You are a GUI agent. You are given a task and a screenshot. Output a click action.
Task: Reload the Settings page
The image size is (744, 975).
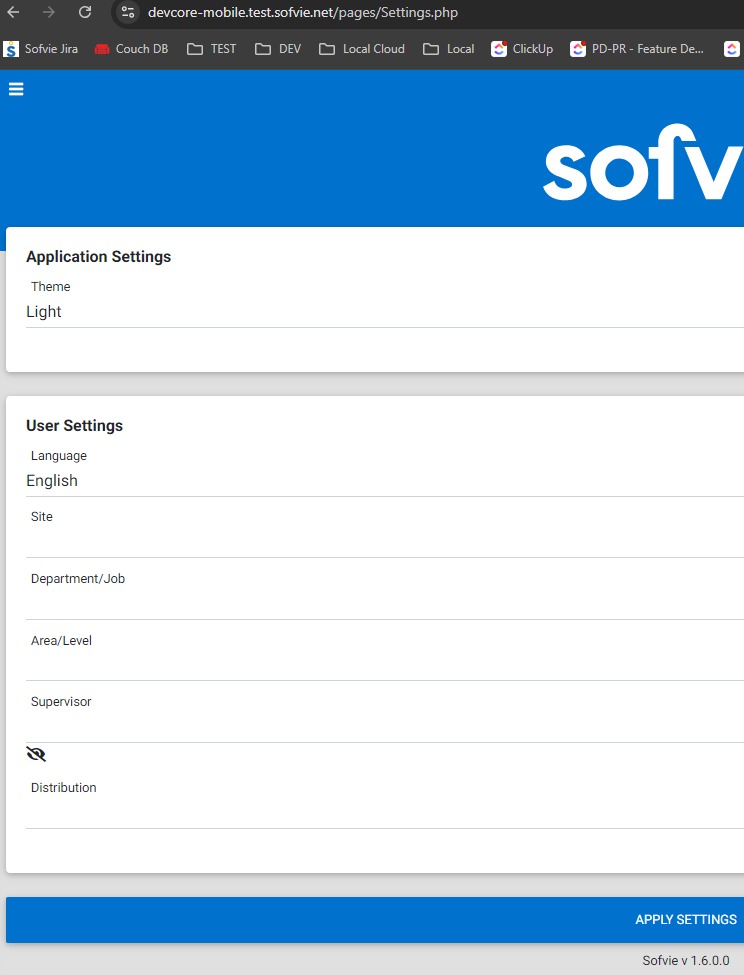click(85, 12)
